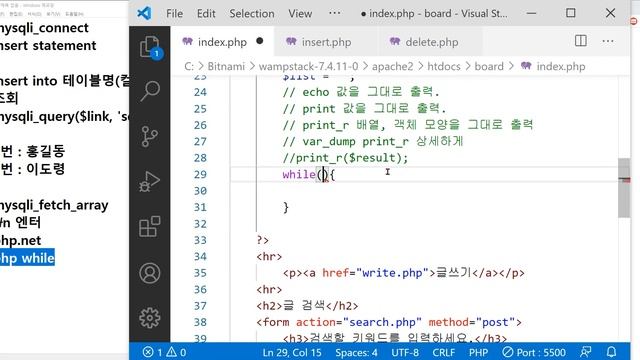Change end of line sequence CRLF
This screenshot has width=640, height=360.
click(x=444, y=352)
